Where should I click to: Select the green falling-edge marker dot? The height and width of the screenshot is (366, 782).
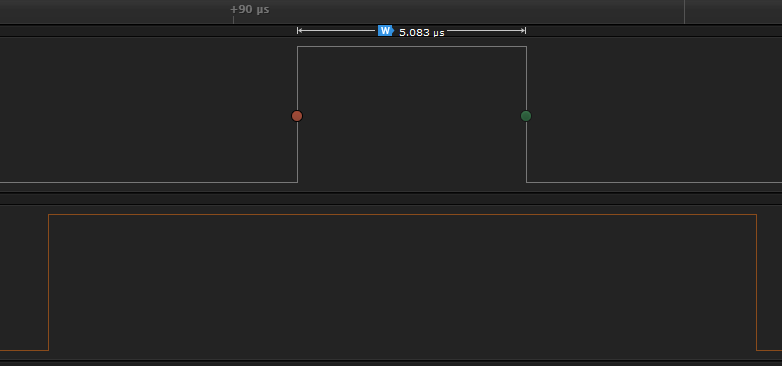(526, 116)
